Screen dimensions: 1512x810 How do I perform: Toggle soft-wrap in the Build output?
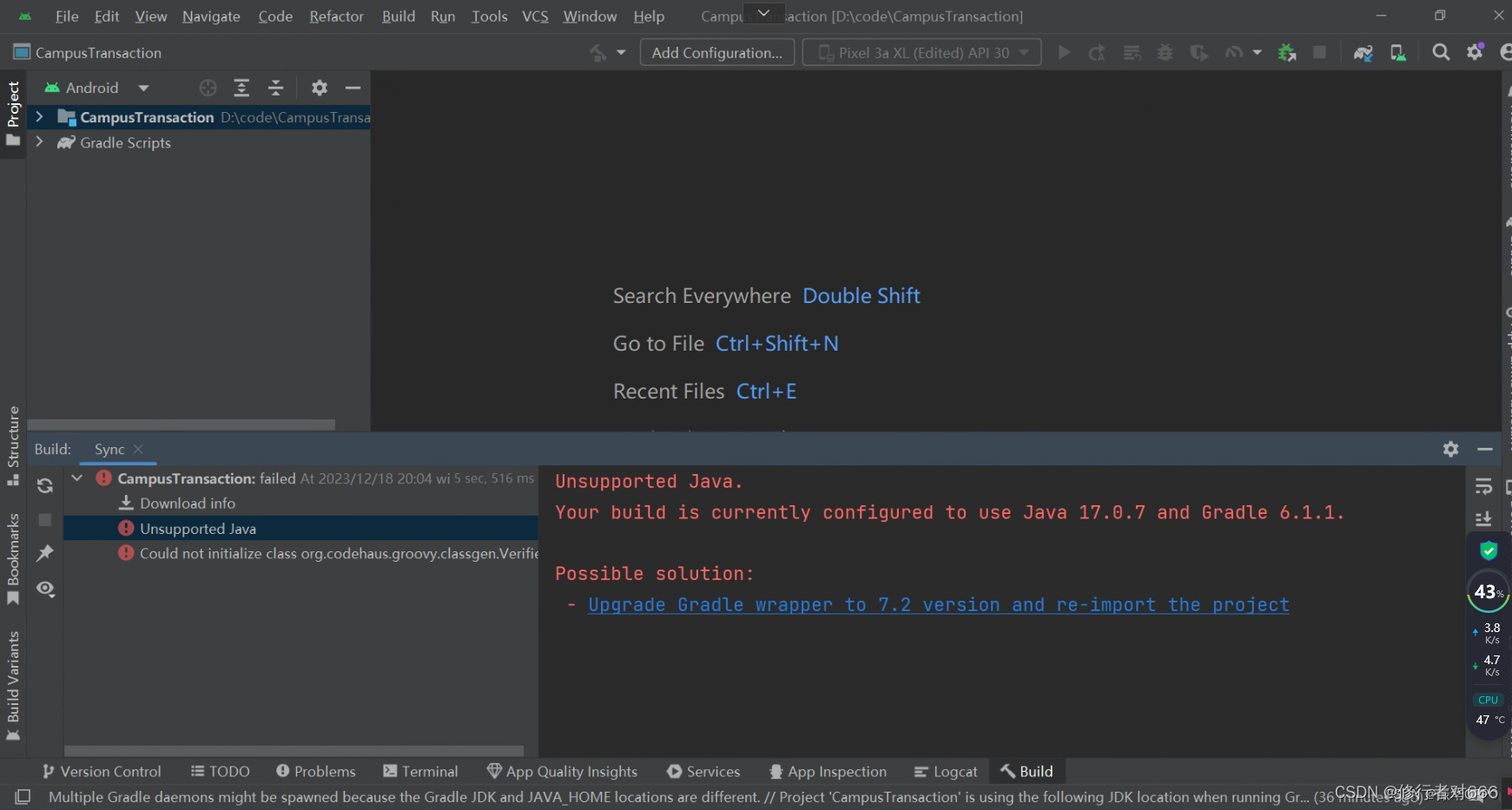tap(1483, 485)
